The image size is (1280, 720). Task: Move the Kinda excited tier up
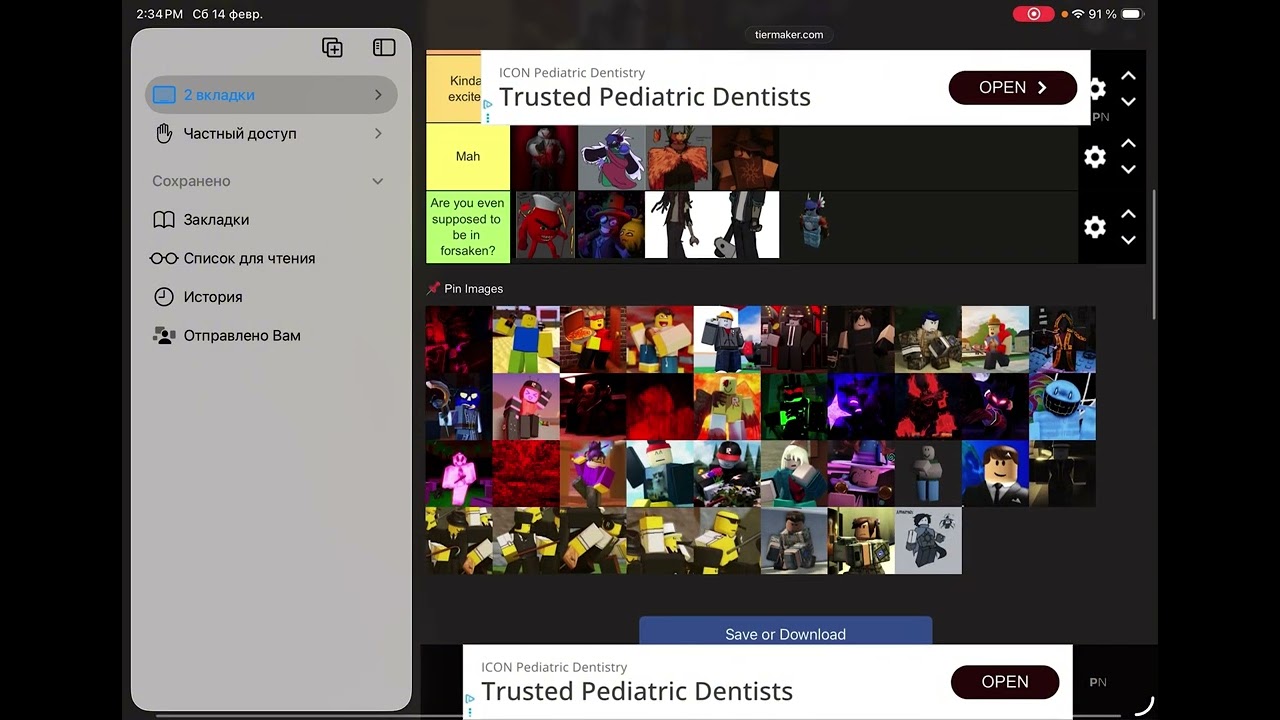(x=1128, y=76)
